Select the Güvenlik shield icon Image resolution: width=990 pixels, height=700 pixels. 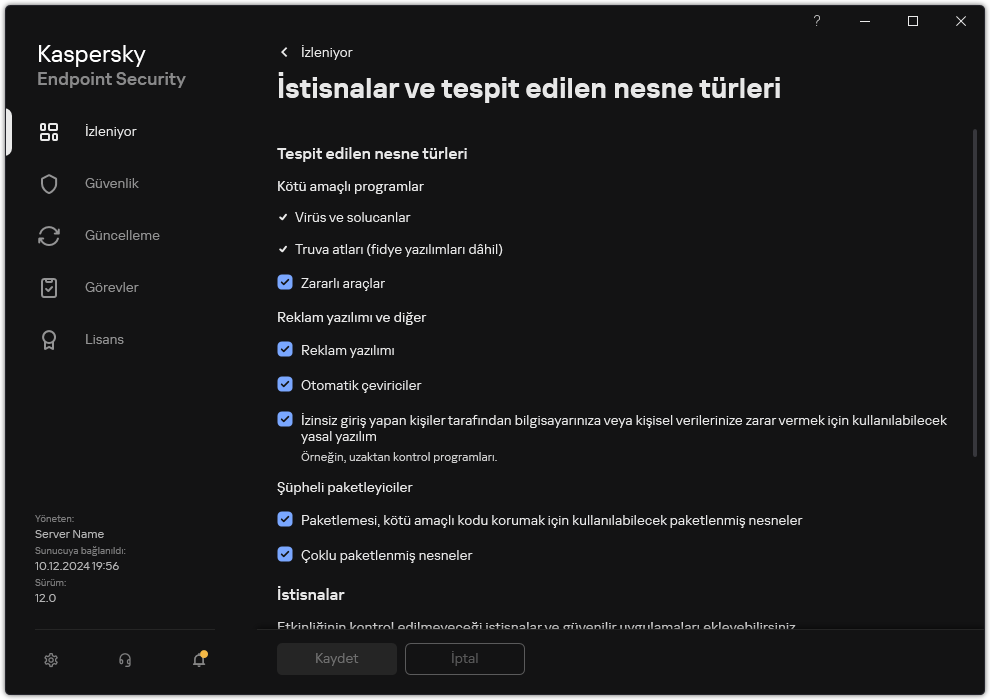pyautogui.click(x=48, y=183)
